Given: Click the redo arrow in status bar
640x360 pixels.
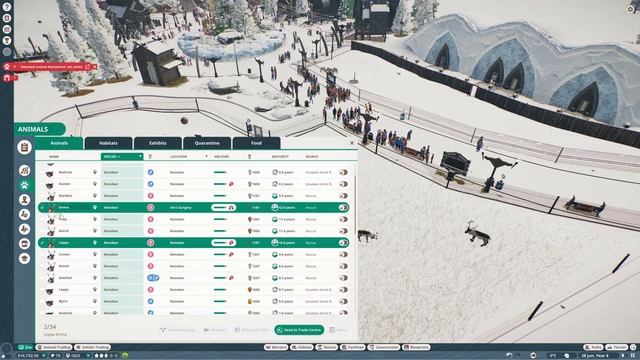Looking at the screenshot, I should (x=518, y=356).
